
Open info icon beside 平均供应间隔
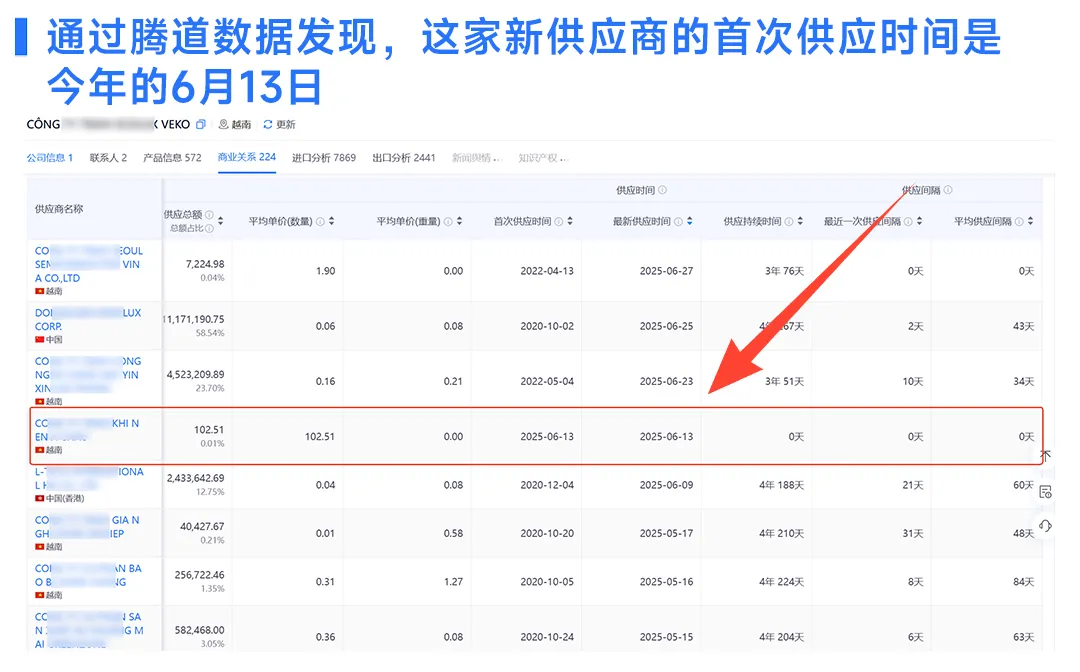pos(1019,222)
